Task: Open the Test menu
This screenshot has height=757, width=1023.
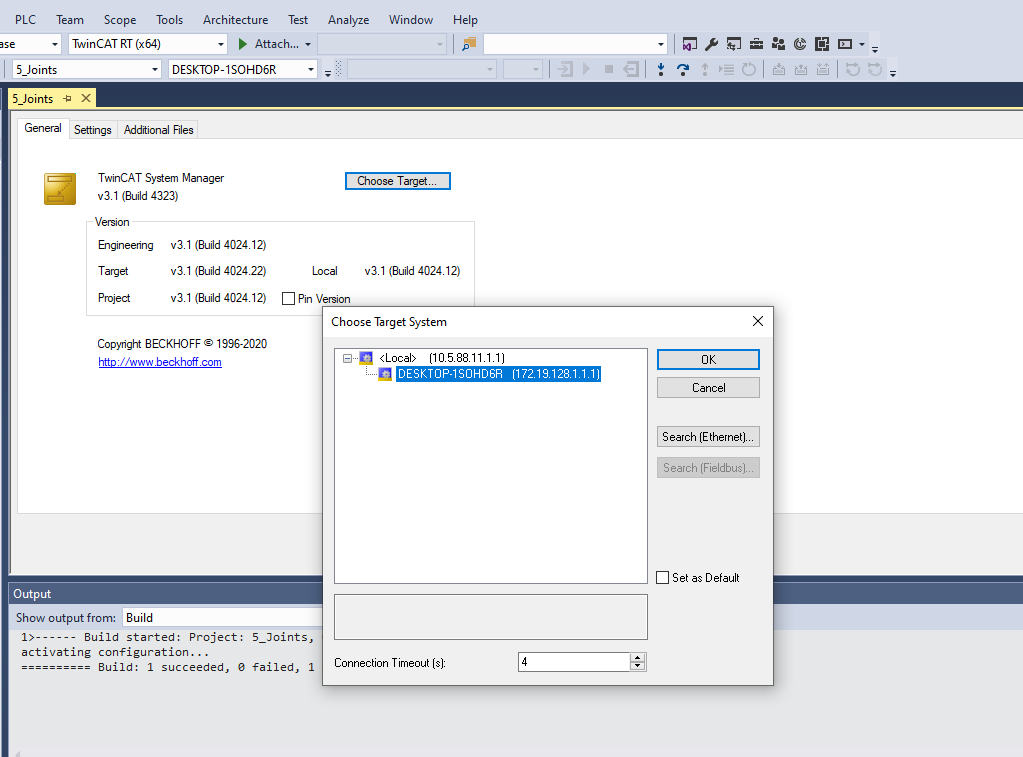Action: 298,20
